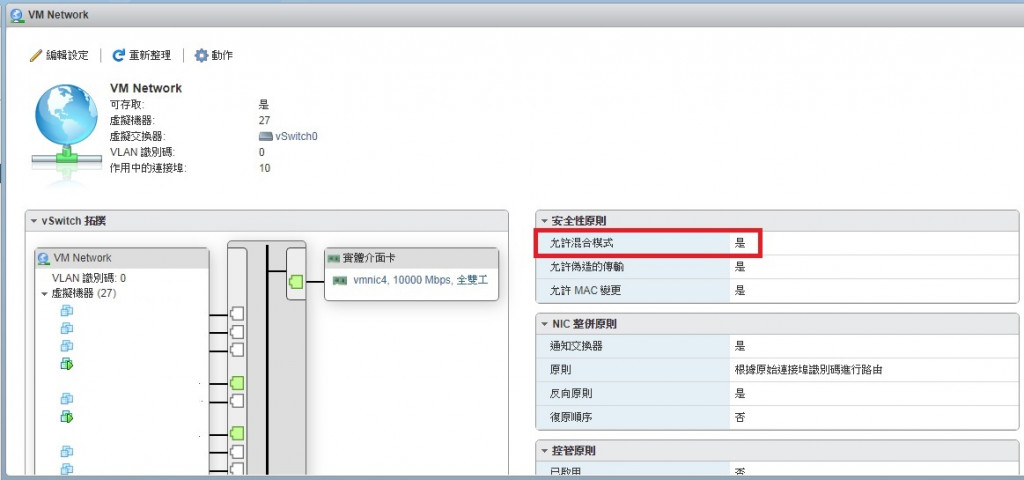Click the 允許混合模式 label
Viewport: 1024px width, 480px height.
pos(583,244)
